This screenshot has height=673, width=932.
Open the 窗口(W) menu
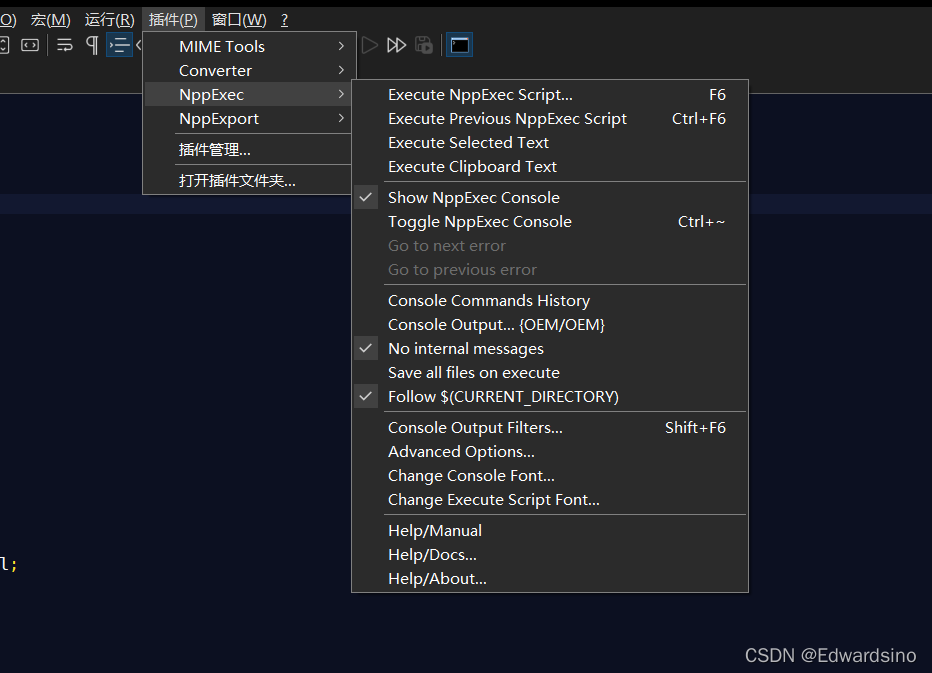239,20
